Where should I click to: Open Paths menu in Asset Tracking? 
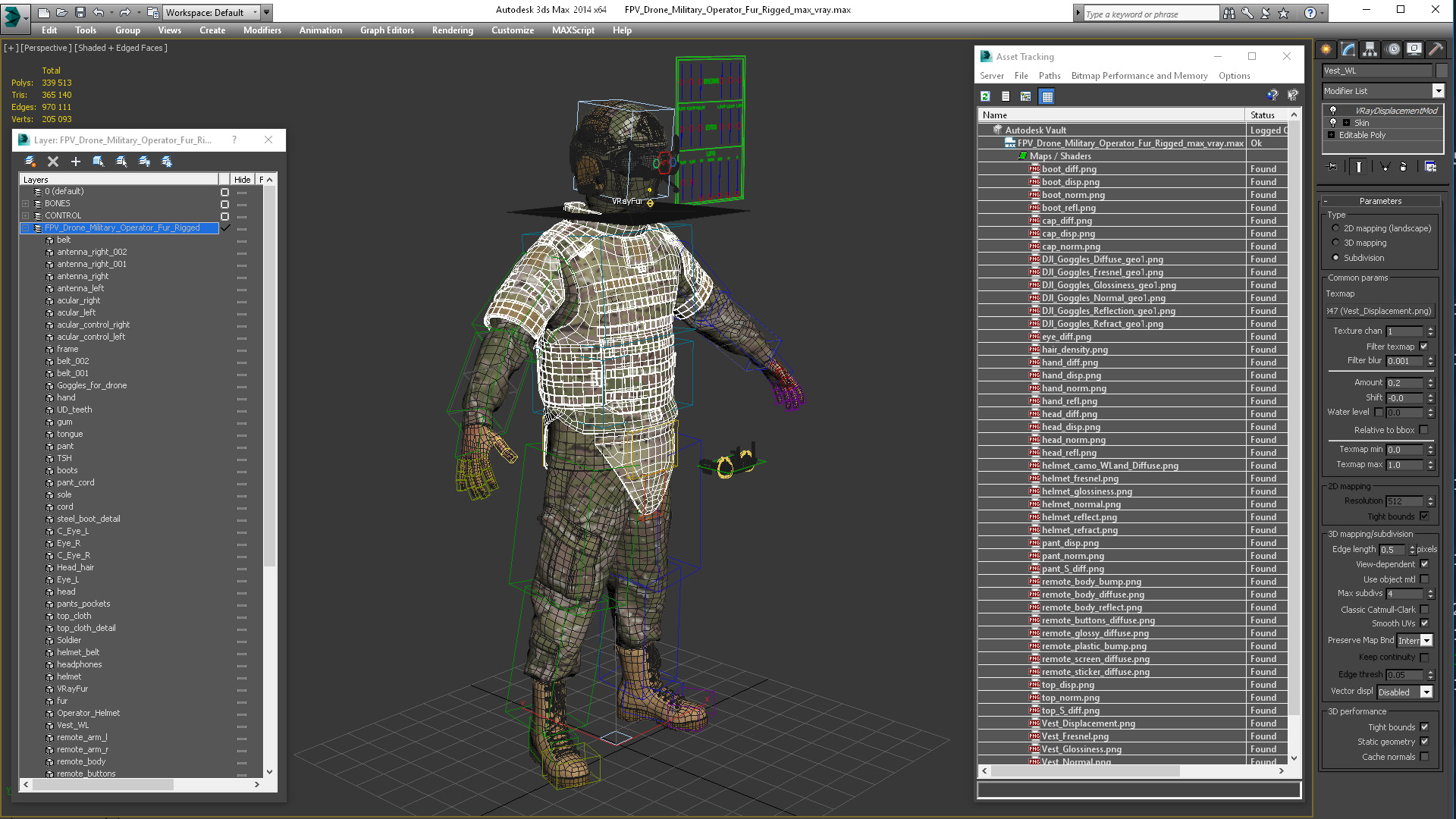point(1050,76)
